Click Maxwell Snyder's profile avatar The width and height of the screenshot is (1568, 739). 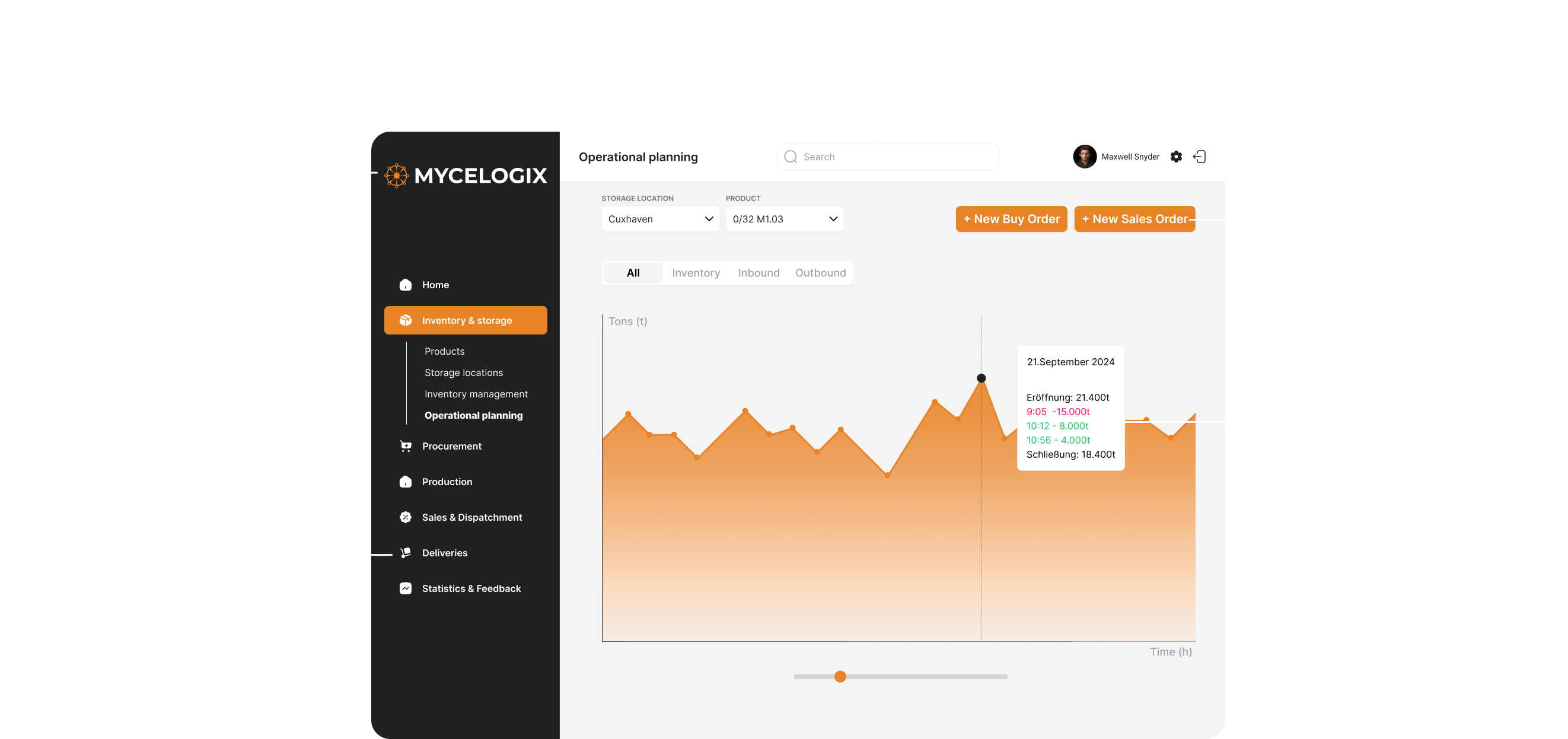click(1084, 157)
